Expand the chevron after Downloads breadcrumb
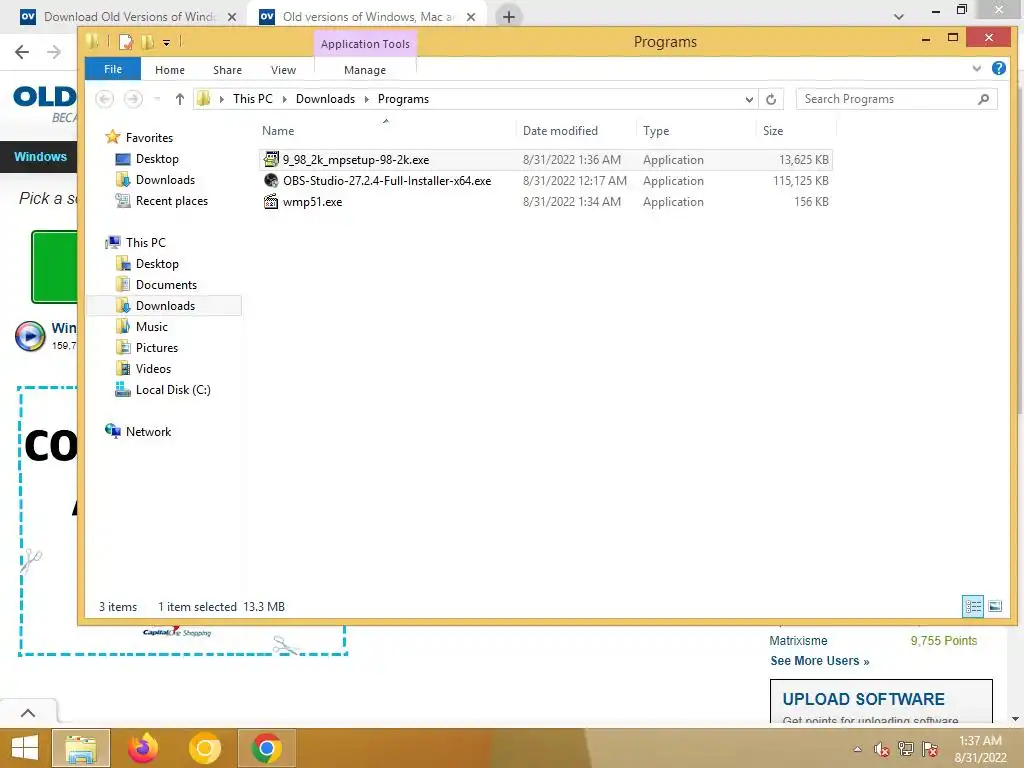This screenshot has width=1024, height=768. [x=366, y=99]
